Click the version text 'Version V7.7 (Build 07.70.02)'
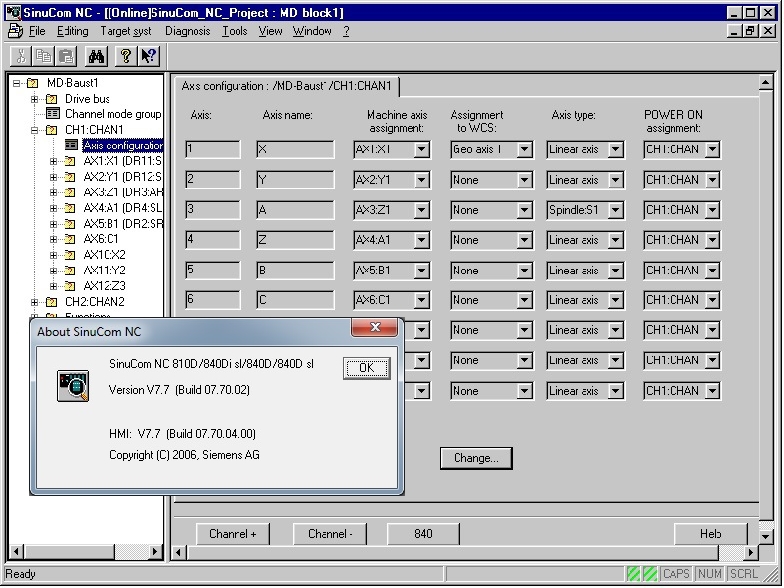The image size is (784, 588). point(179,390)
